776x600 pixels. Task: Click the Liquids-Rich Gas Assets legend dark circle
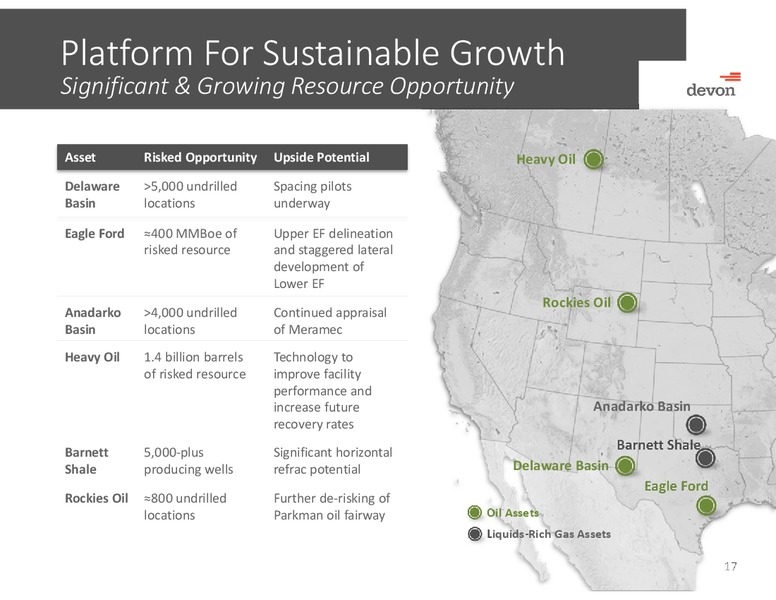pyautogui.click(x=475, y=534)
